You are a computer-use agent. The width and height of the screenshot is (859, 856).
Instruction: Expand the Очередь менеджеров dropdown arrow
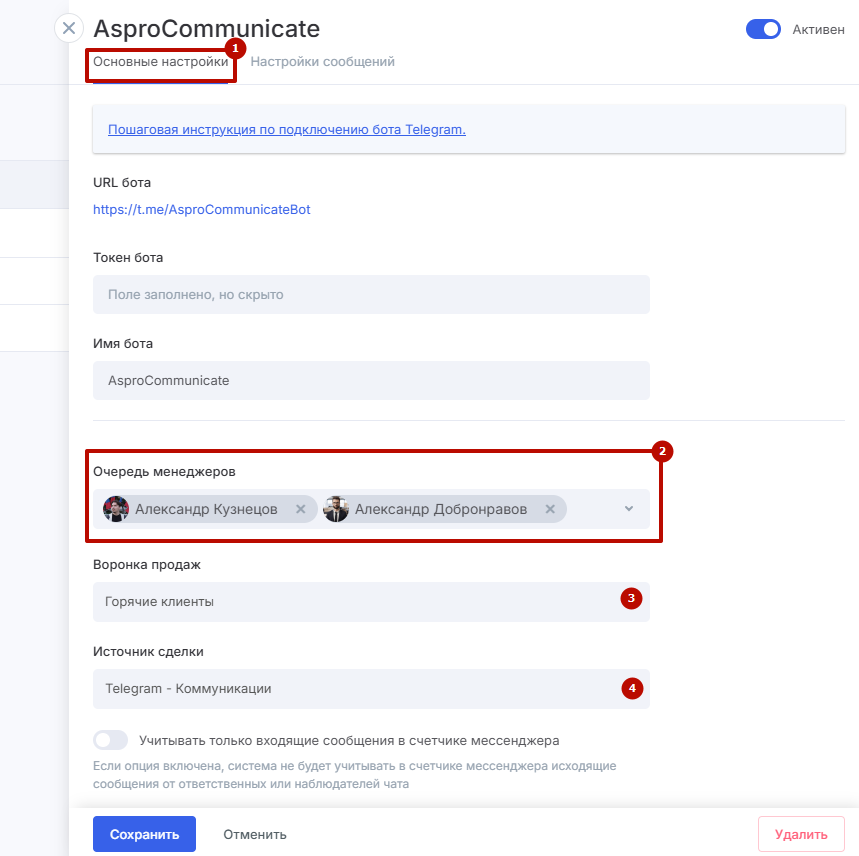click(x=629, y=509)
